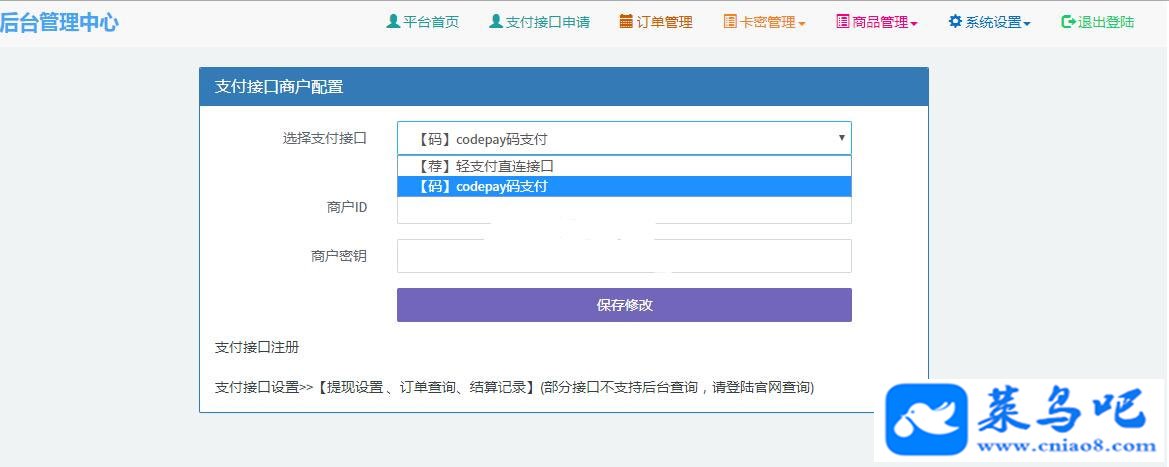Focus the 商户密钥 input field
This screenshot has height=467, width=1169.
[x=624, y=256]
